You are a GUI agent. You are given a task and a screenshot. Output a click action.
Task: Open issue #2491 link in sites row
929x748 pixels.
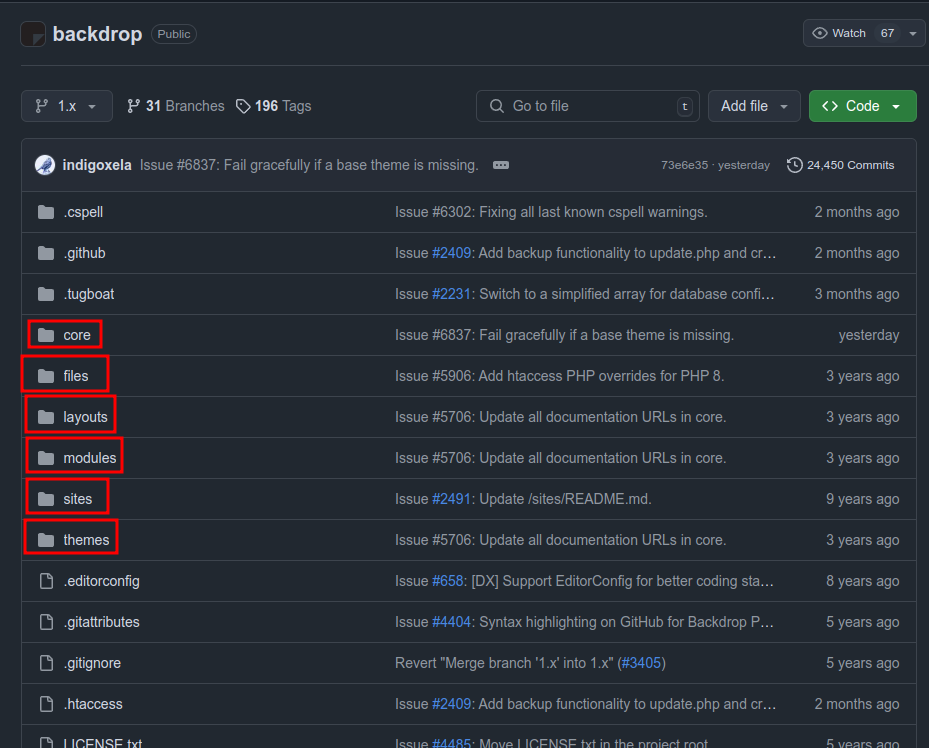tap(452, 499)
